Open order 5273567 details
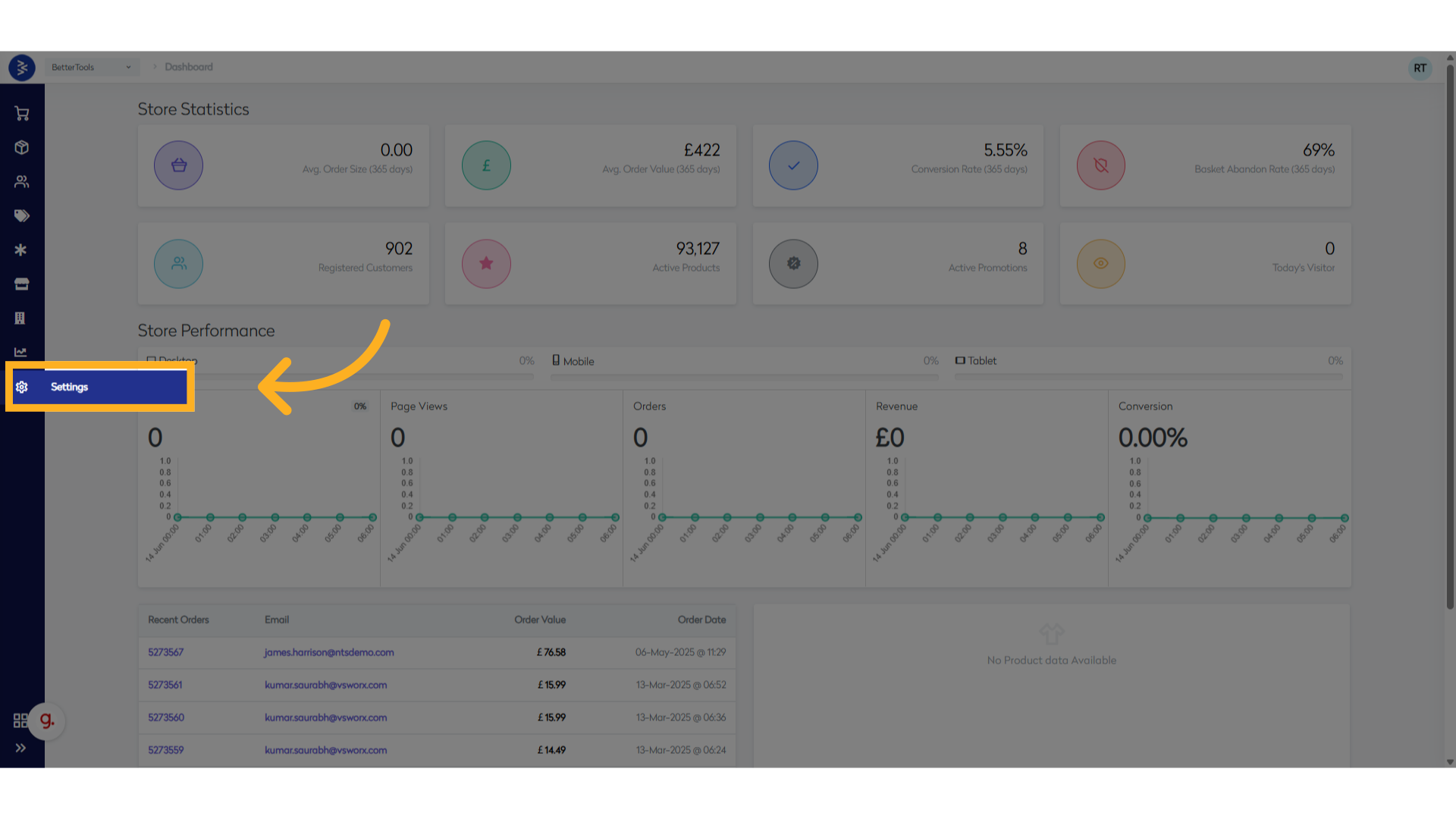 165,652
